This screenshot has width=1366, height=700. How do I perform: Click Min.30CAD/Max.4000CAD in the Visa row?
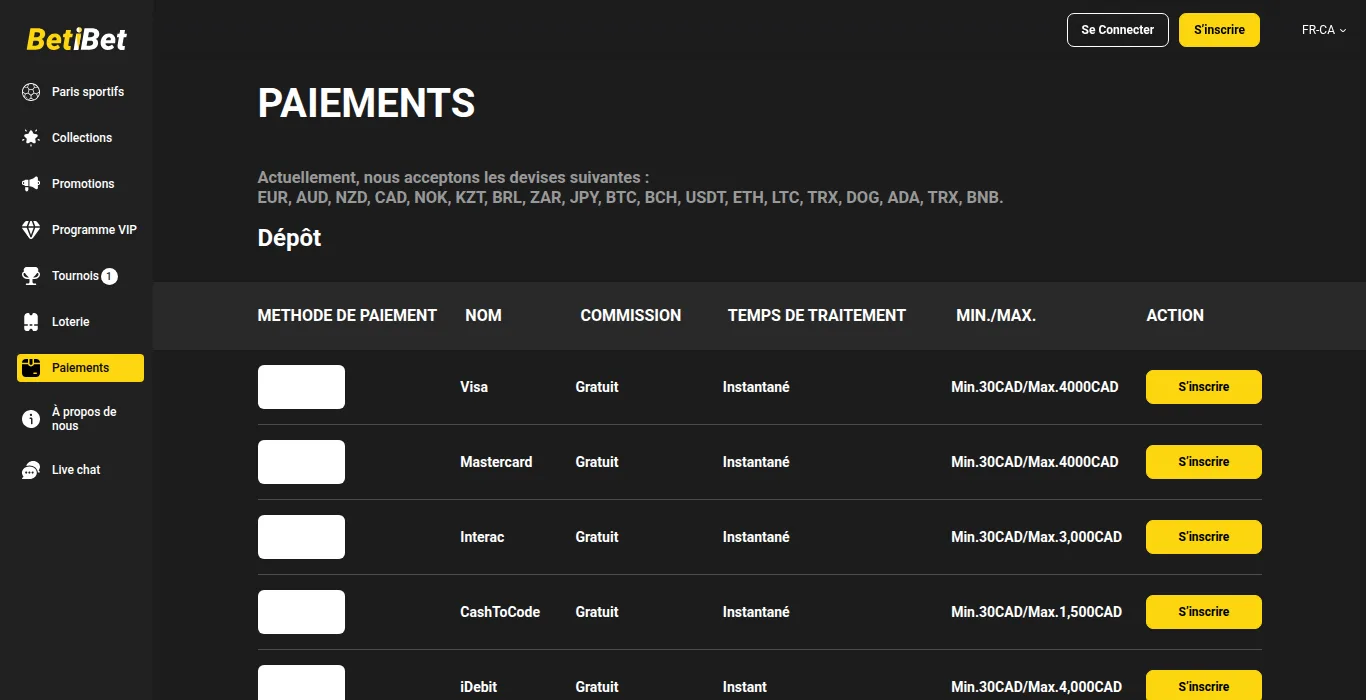[1035, 387]
